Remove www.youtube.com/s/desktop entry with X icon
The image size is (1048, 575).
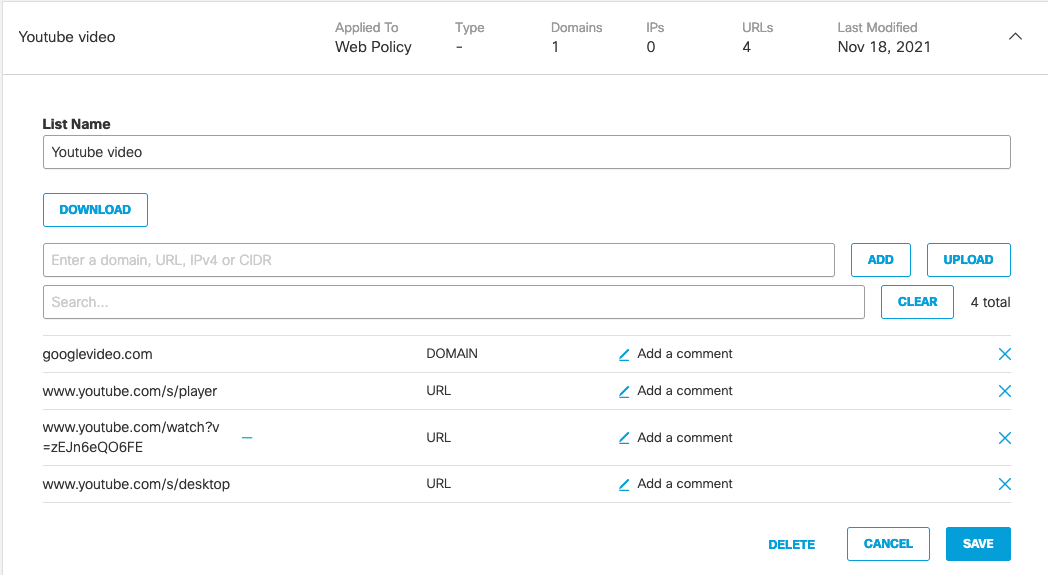pos(1004,484)
